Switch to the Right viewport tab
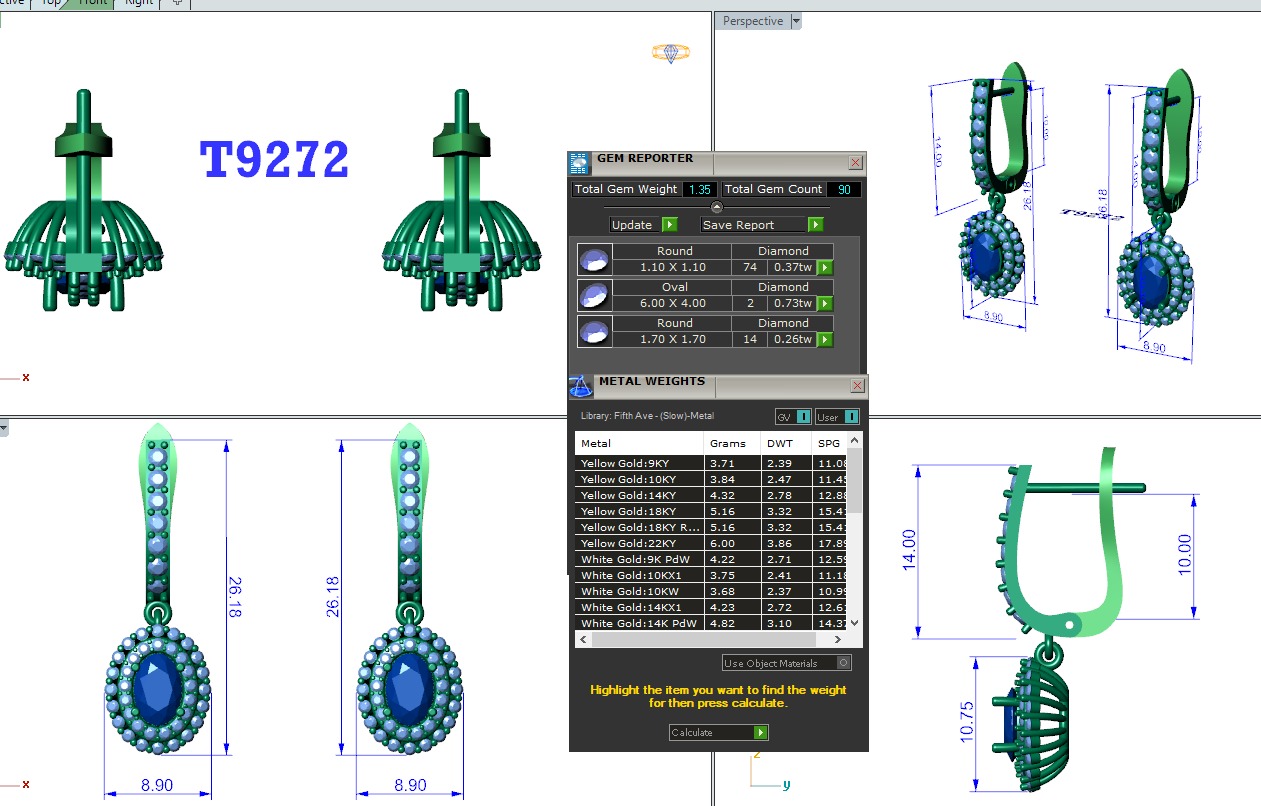The width and height of the screenshot is (1261, 806). click(138, 3)
